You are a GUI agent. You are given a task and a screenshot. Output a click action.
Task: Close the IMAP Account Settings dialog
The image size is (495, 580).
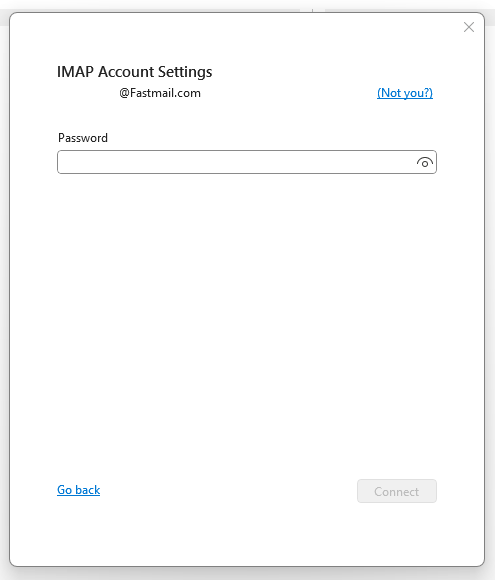click(x=469, y=27)
